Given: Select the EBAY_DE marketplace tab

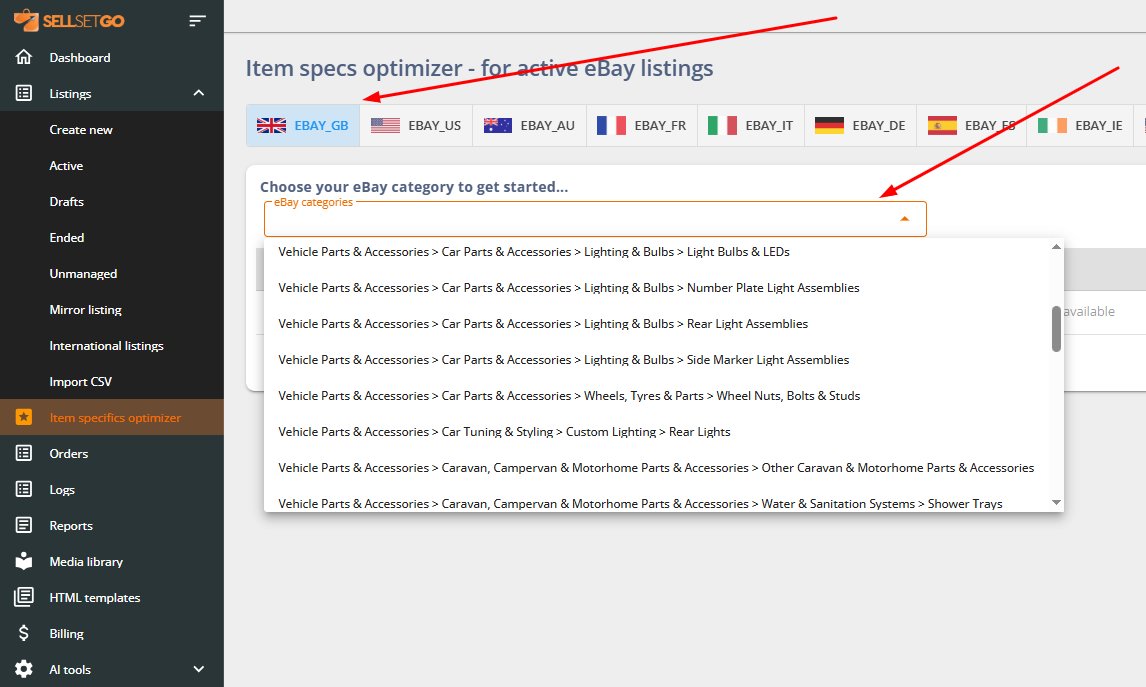Looking at the screenshot, I should [860, 125].
